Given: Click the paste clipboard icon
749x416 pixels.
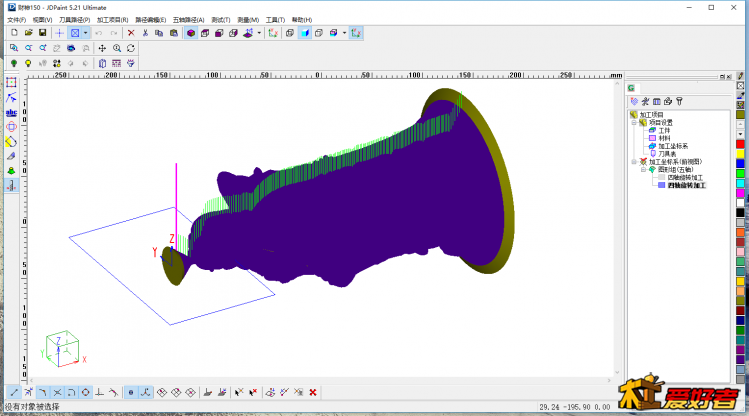Looking at the screenshot, I should tap(174, 33).
